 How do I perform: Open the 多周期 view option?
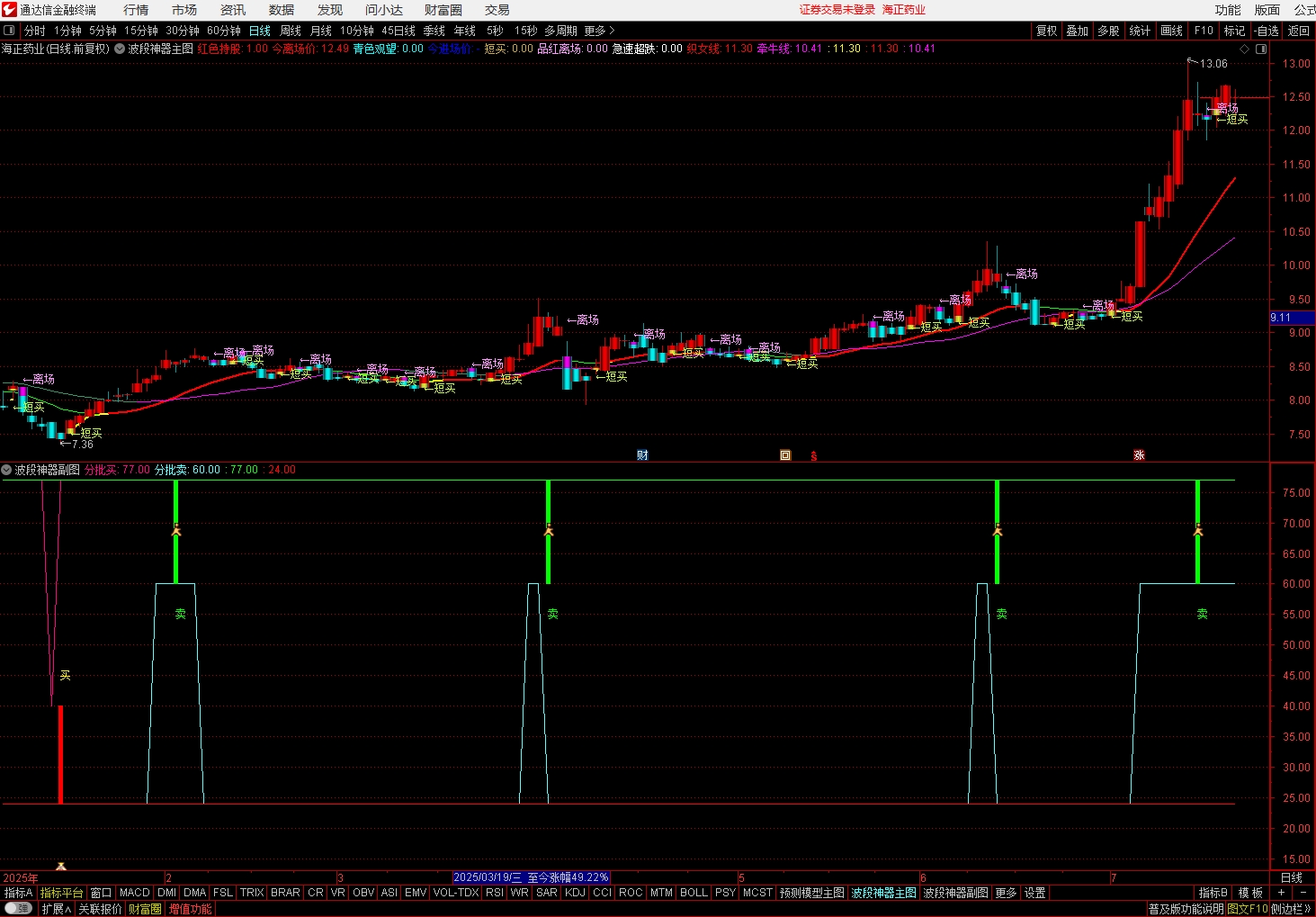[x=560, y=31]
